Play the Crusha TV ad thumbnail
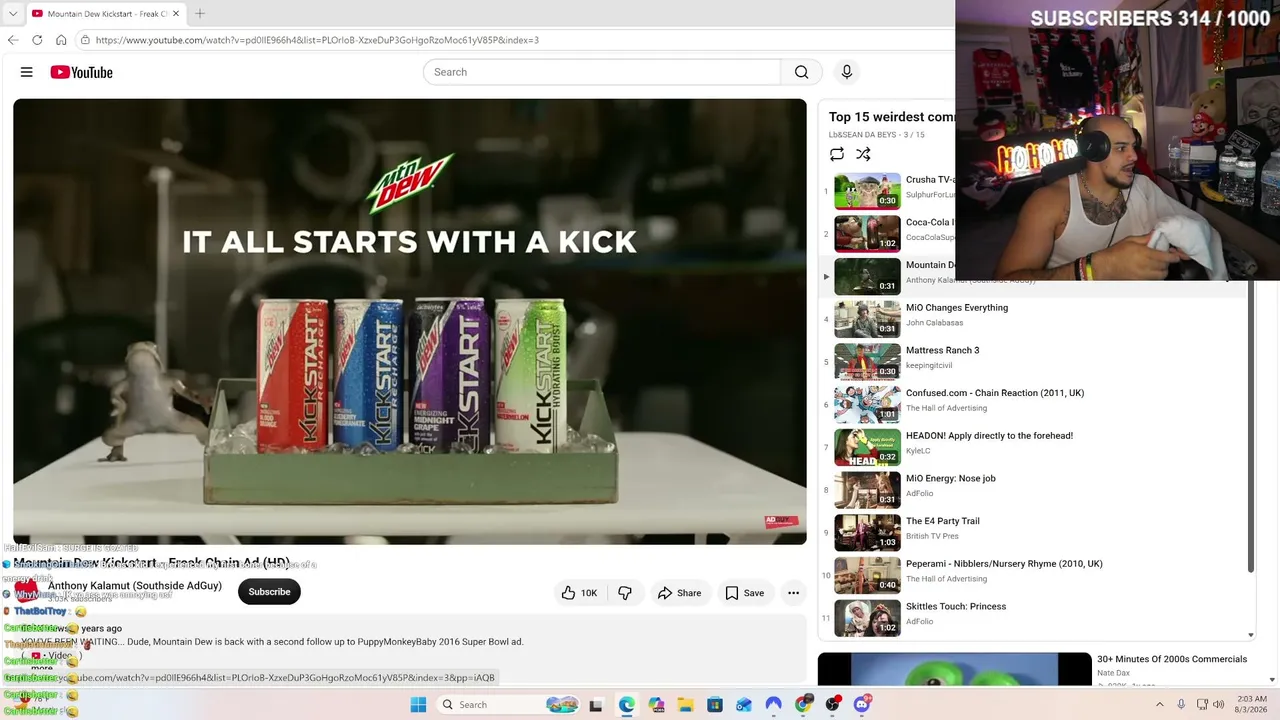The image size is (1280, 720). 867,191
